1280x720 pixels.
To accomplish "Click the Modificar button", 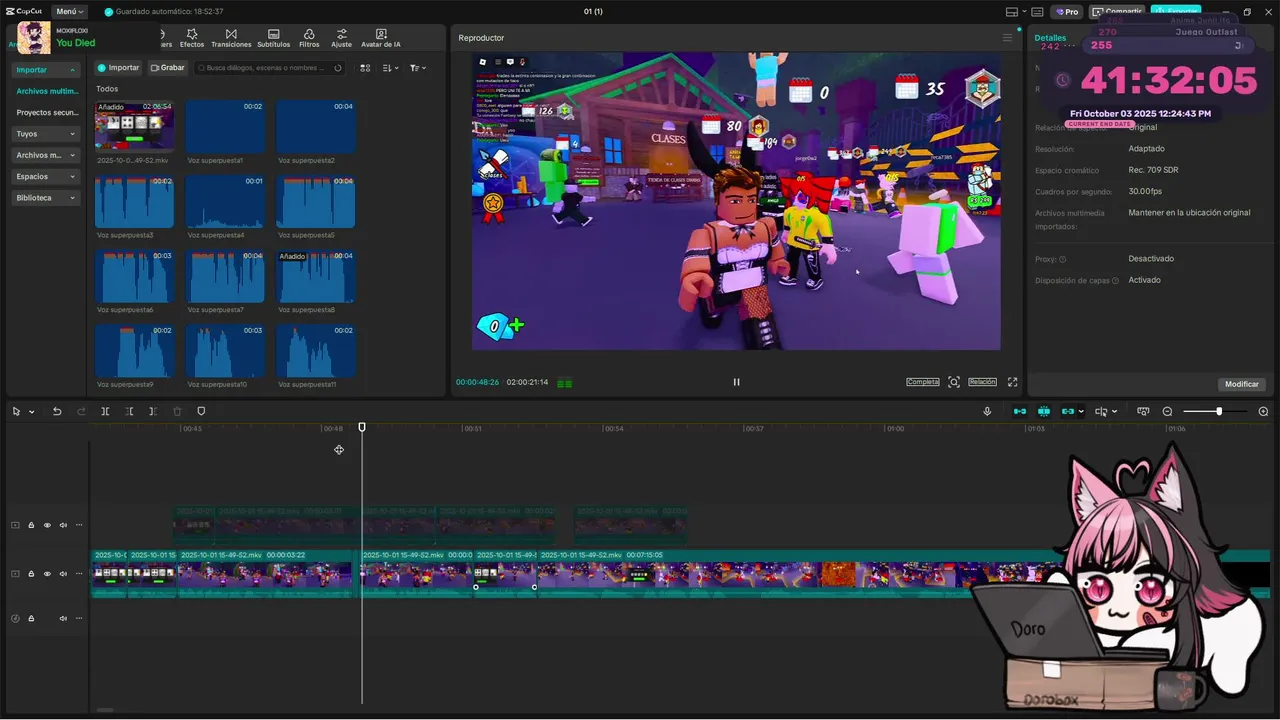I will click(1242, 384).
